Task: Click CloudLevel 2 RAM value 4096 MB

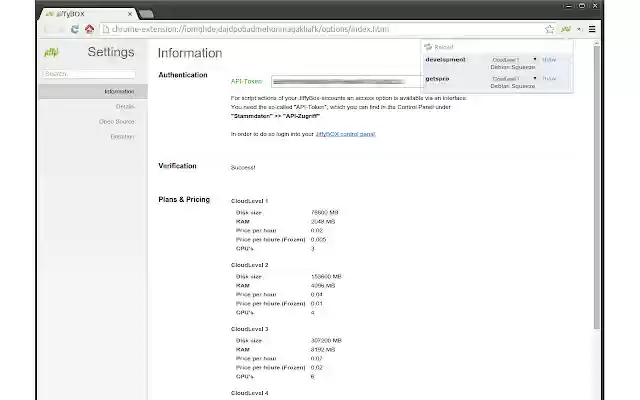Action: tap(323, 286)
